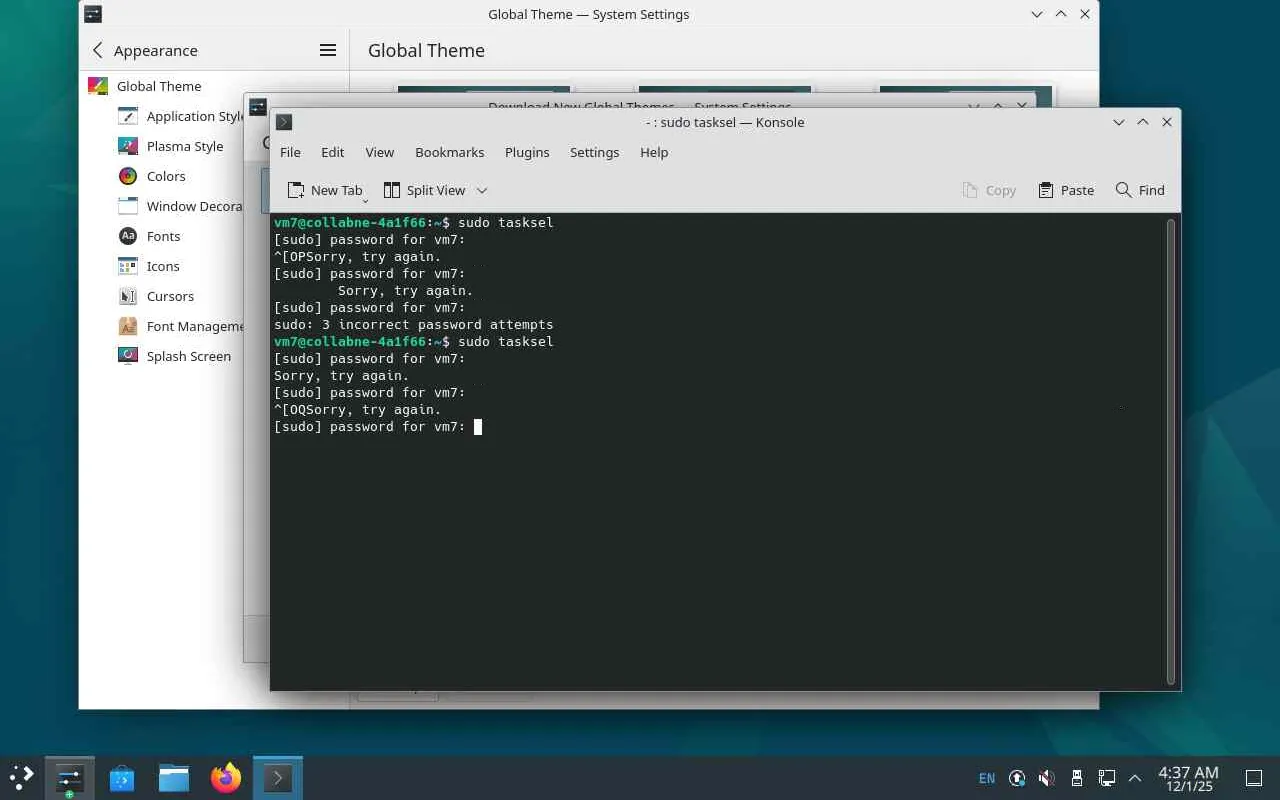
Task: Click the Application Style icon in sidebar
Action: (128, 116)
